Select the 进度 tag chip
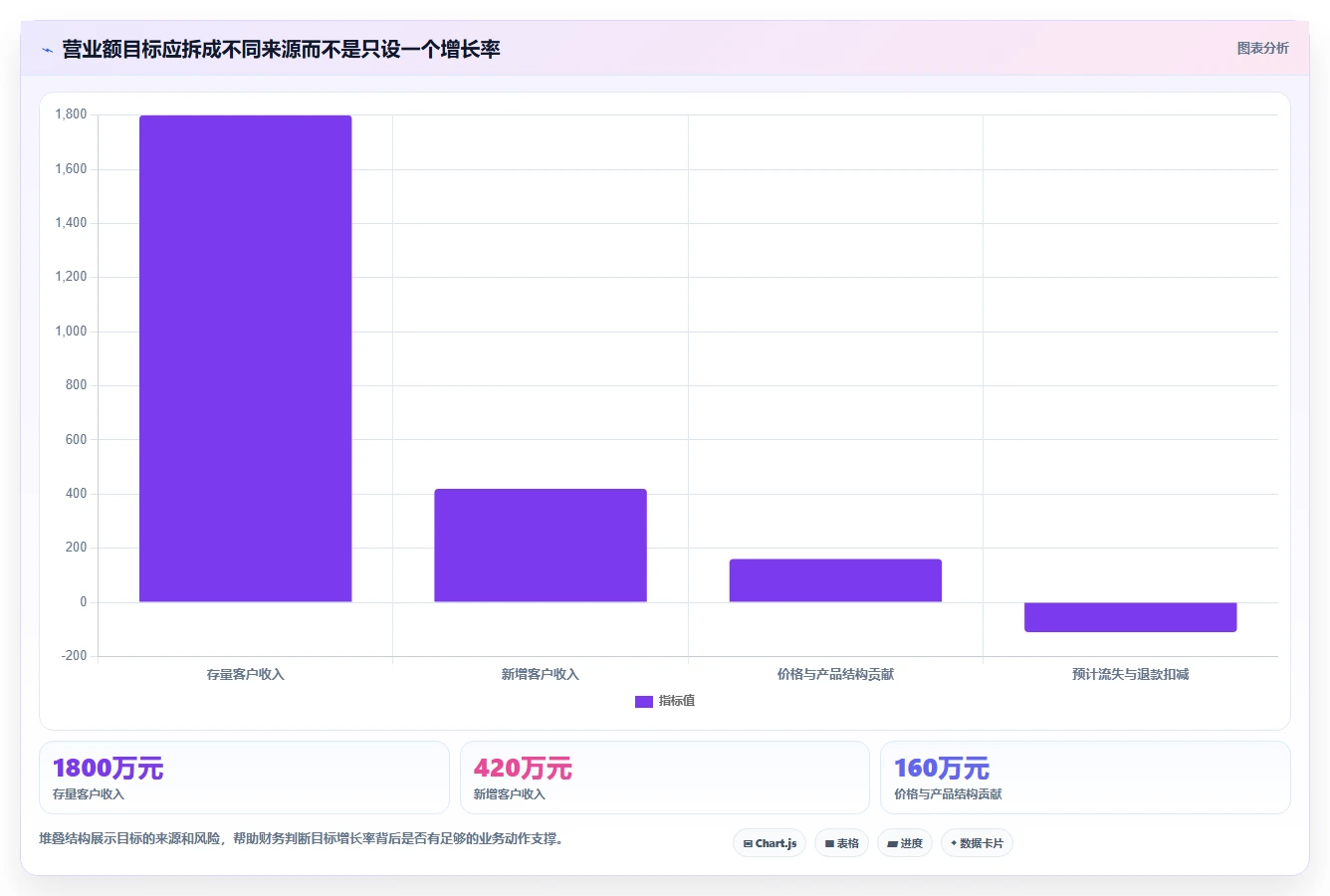Screen dimensions: 1330x896 click(904, 843)
